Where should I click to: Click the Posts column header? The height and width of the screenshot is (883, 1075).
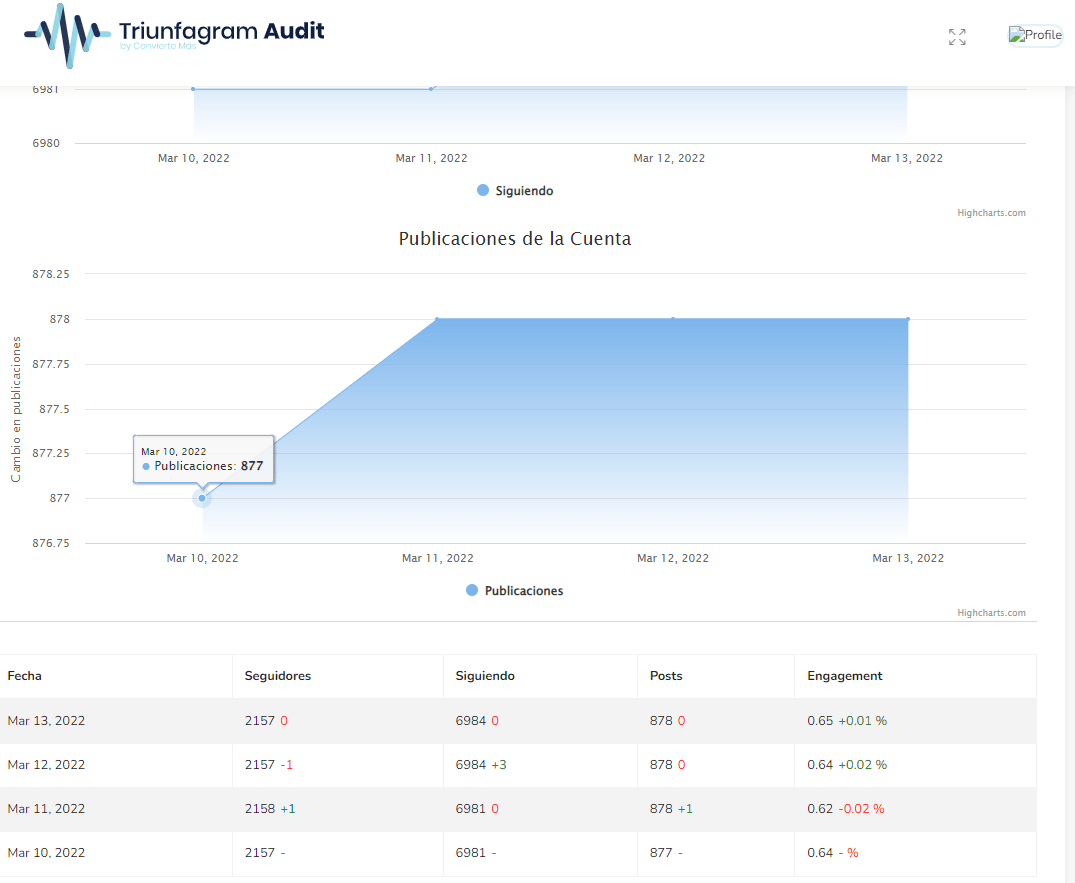pos(666,676)
